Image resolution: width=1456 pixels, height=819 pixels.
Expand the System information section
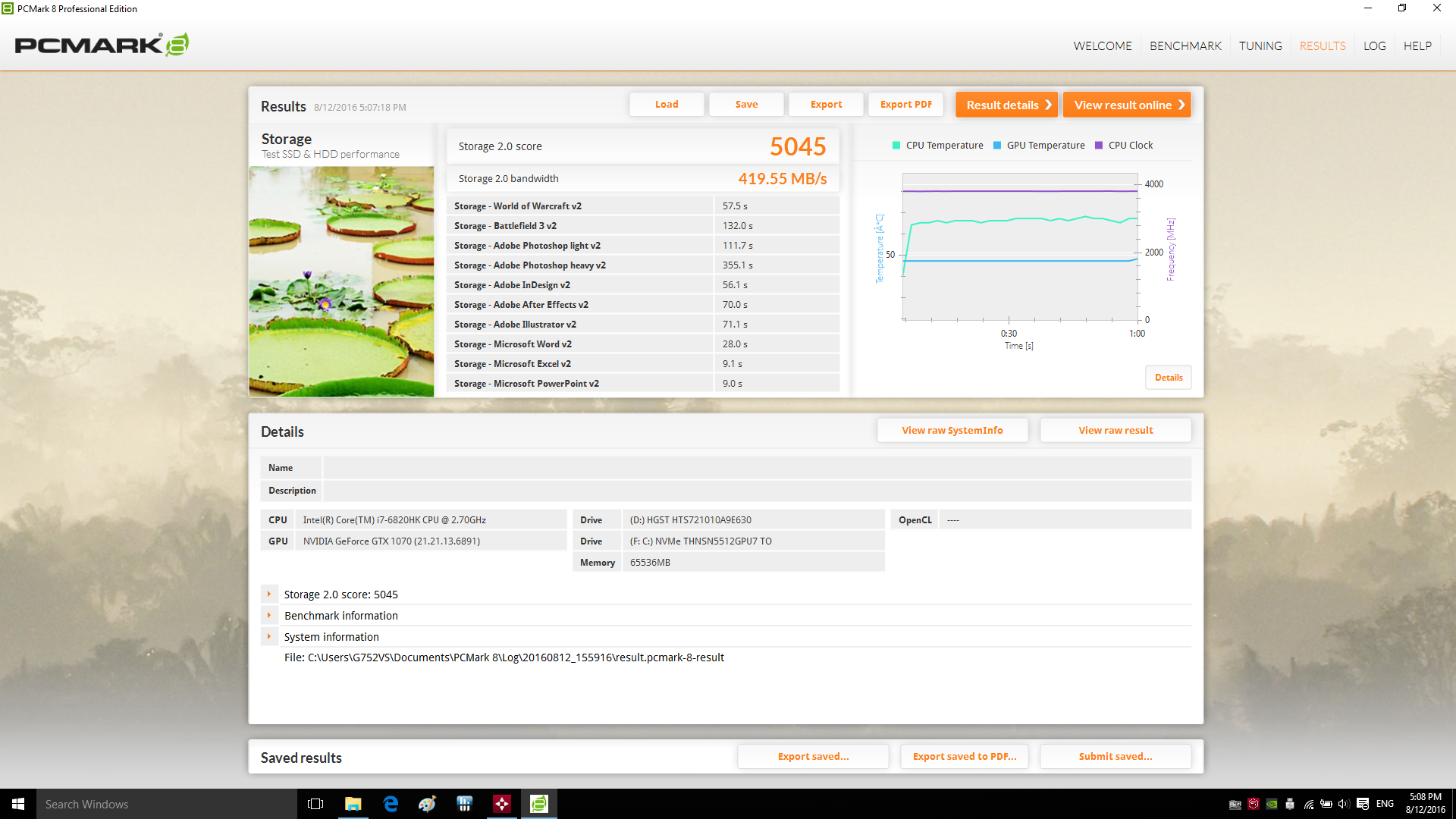click(x=269, y=637)
